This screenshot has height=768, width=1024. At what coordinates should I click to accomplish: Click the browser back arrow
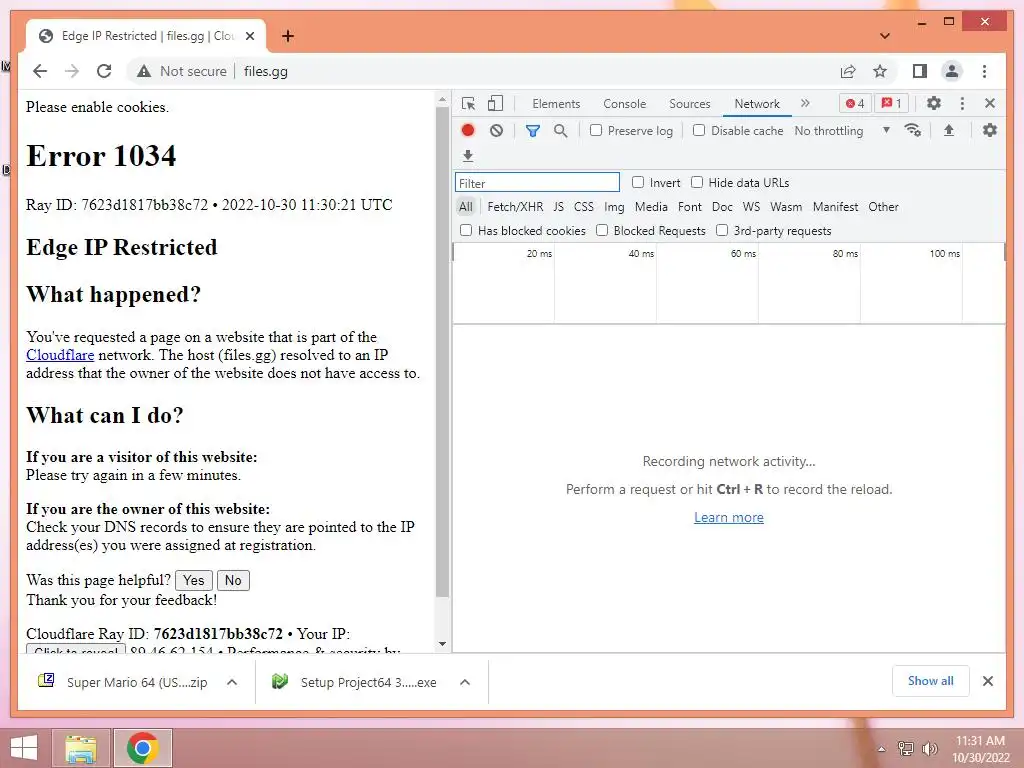click(40, 71)
